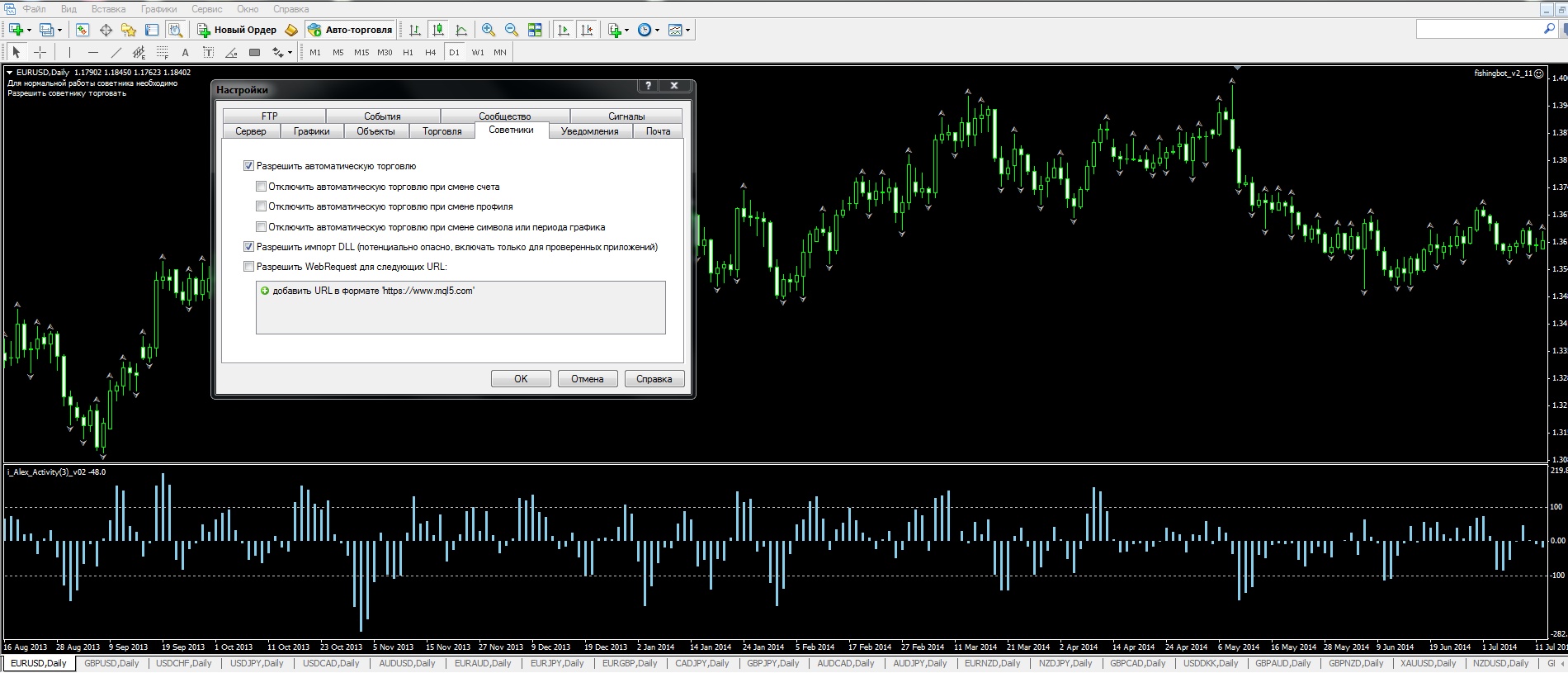Open the Navigator star-folder icon
Screen dimensions: 1568x673
[129, 30]
